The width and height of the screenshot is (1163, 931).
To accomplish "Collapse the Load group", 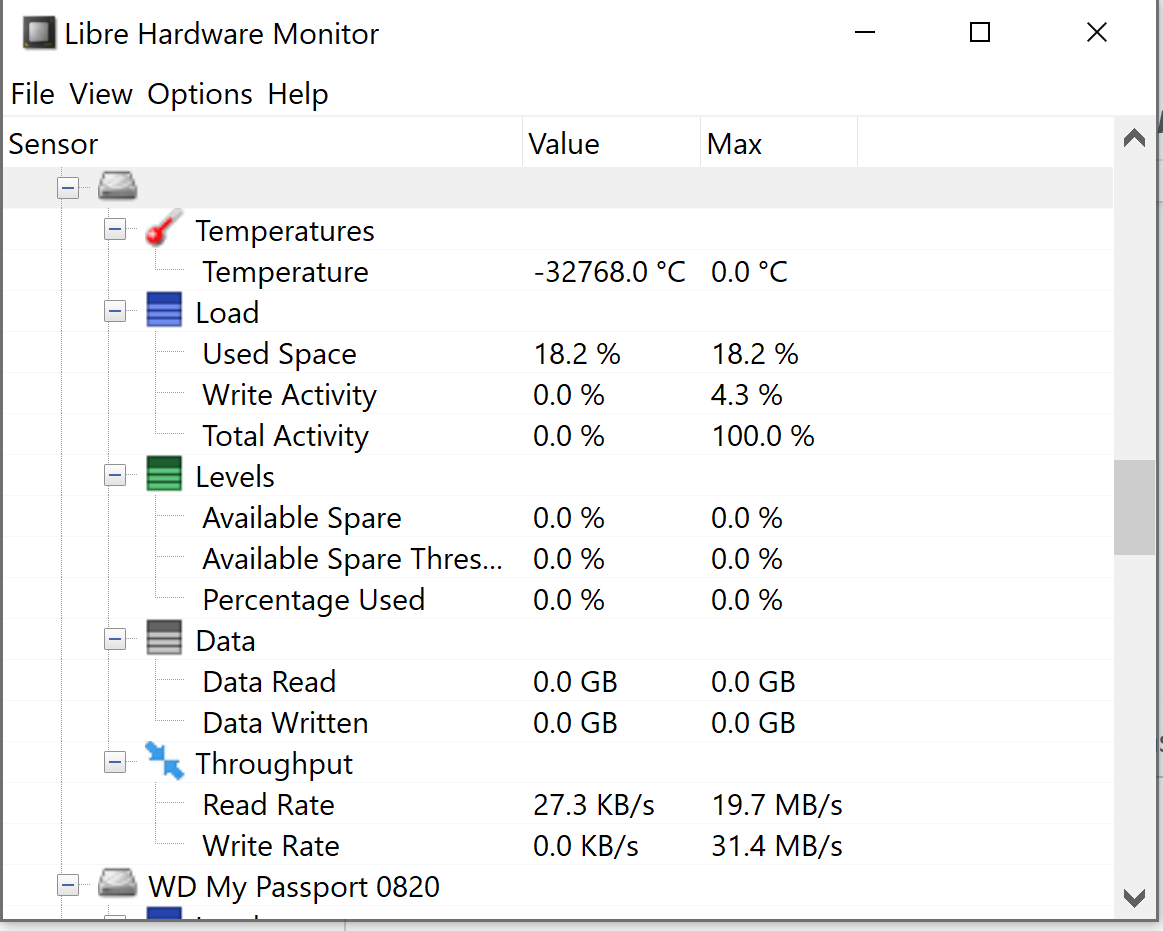I will click(114, 310).
